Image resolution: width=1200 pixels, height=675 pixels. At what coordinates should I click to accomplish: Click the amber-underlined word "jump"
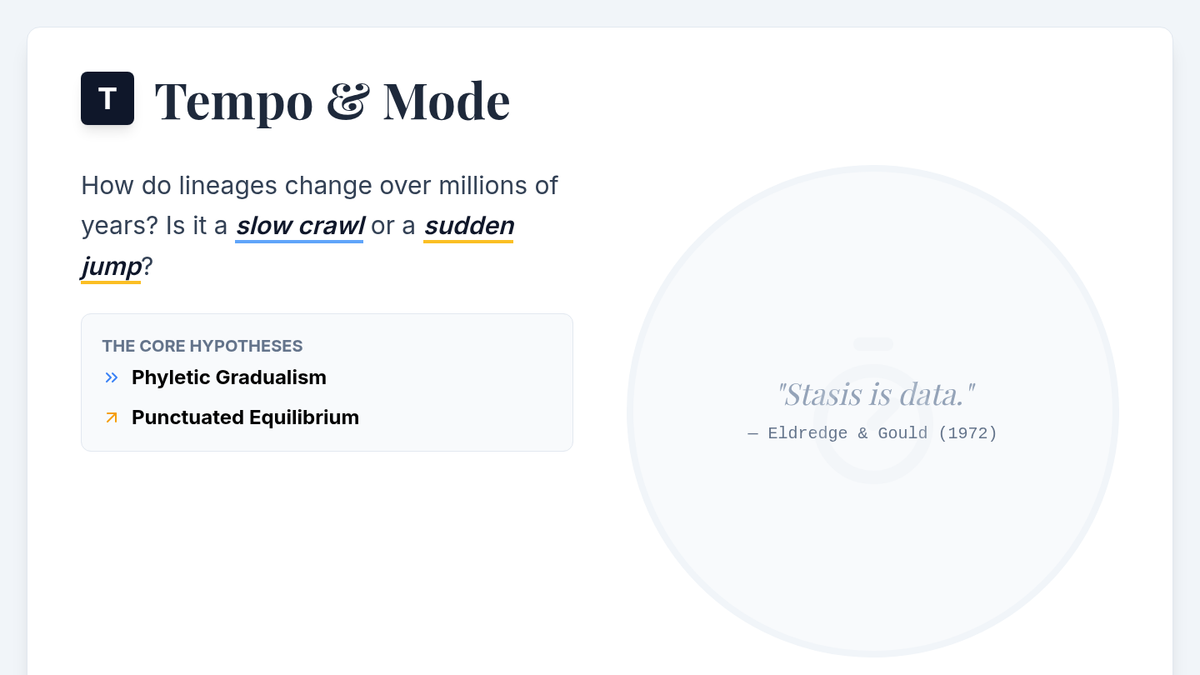(x=111, y=267)
